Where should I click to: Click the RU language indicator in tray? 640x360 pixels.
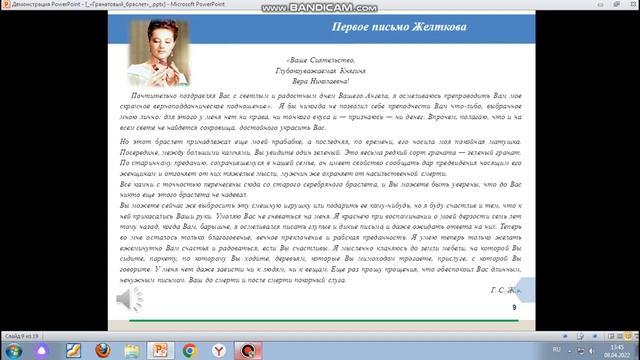coord(556,350)
